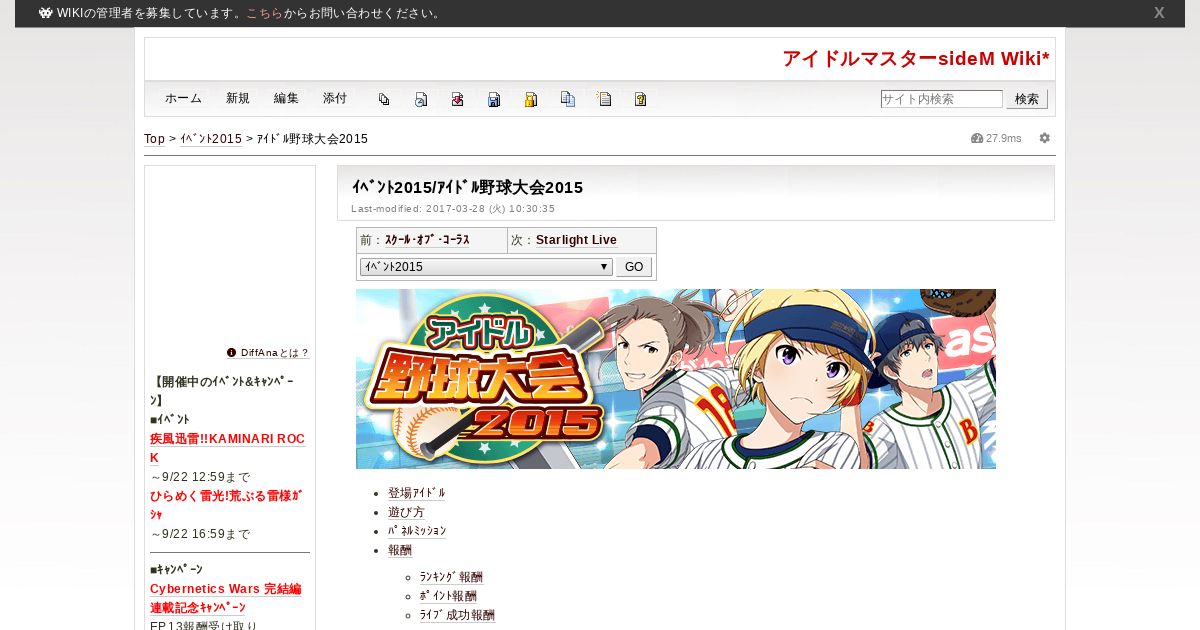Screen dimensions: 1200x630
Task: Jump to ﾎﾟｲﾝﾄ報酬 subsection
Action: click(x=448, y=596)
